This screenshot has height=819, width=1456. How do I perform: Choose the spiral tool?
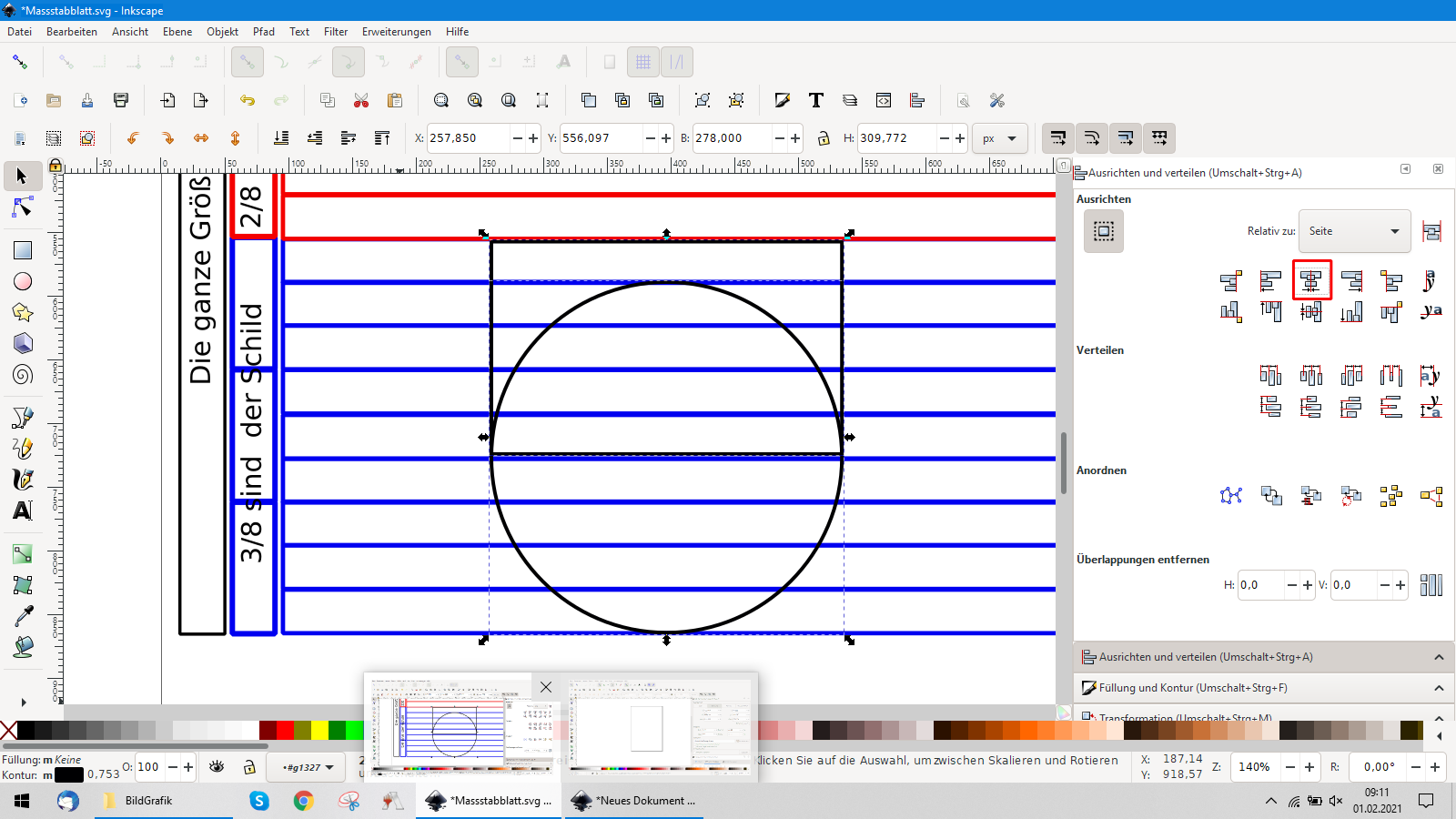coord(23,375)
